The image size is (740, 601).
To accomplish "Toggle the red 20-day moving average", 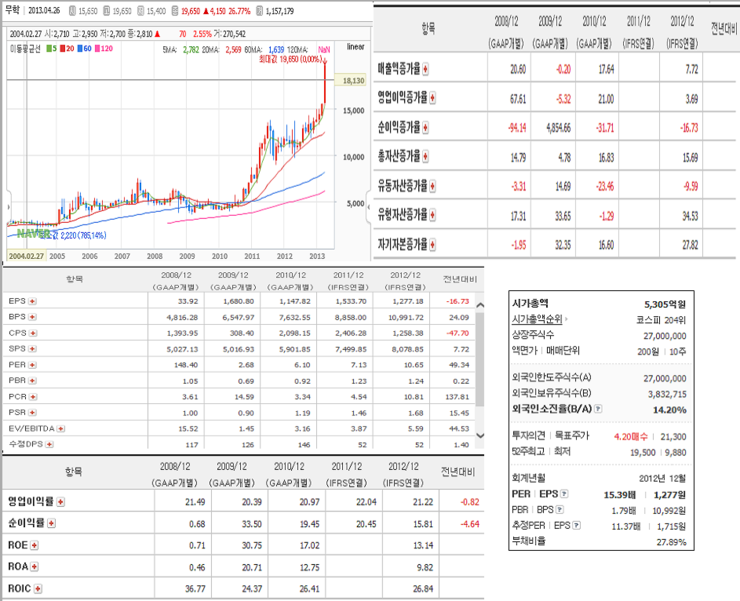I will [x=67, y=48].
